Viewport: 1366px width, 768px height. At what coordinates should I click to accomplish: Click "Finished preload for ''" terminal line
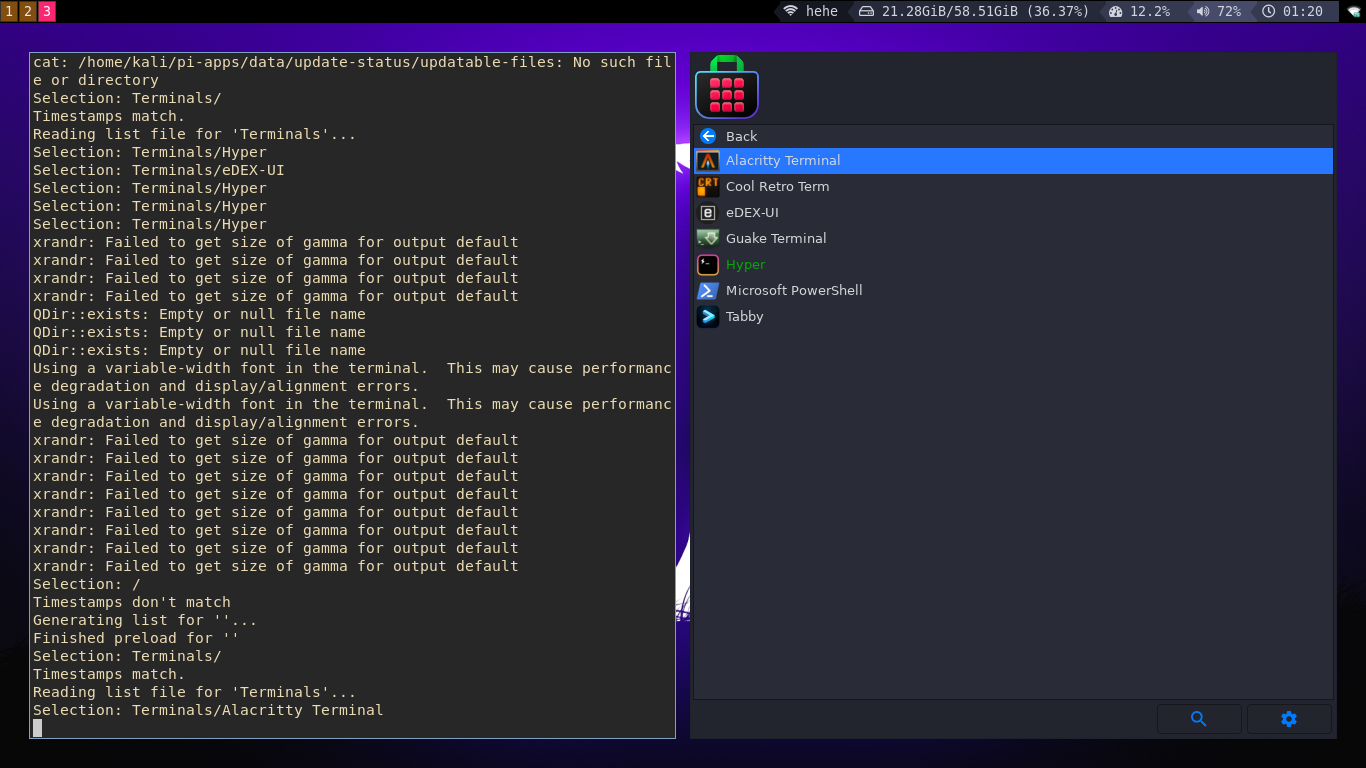(136, 638)
